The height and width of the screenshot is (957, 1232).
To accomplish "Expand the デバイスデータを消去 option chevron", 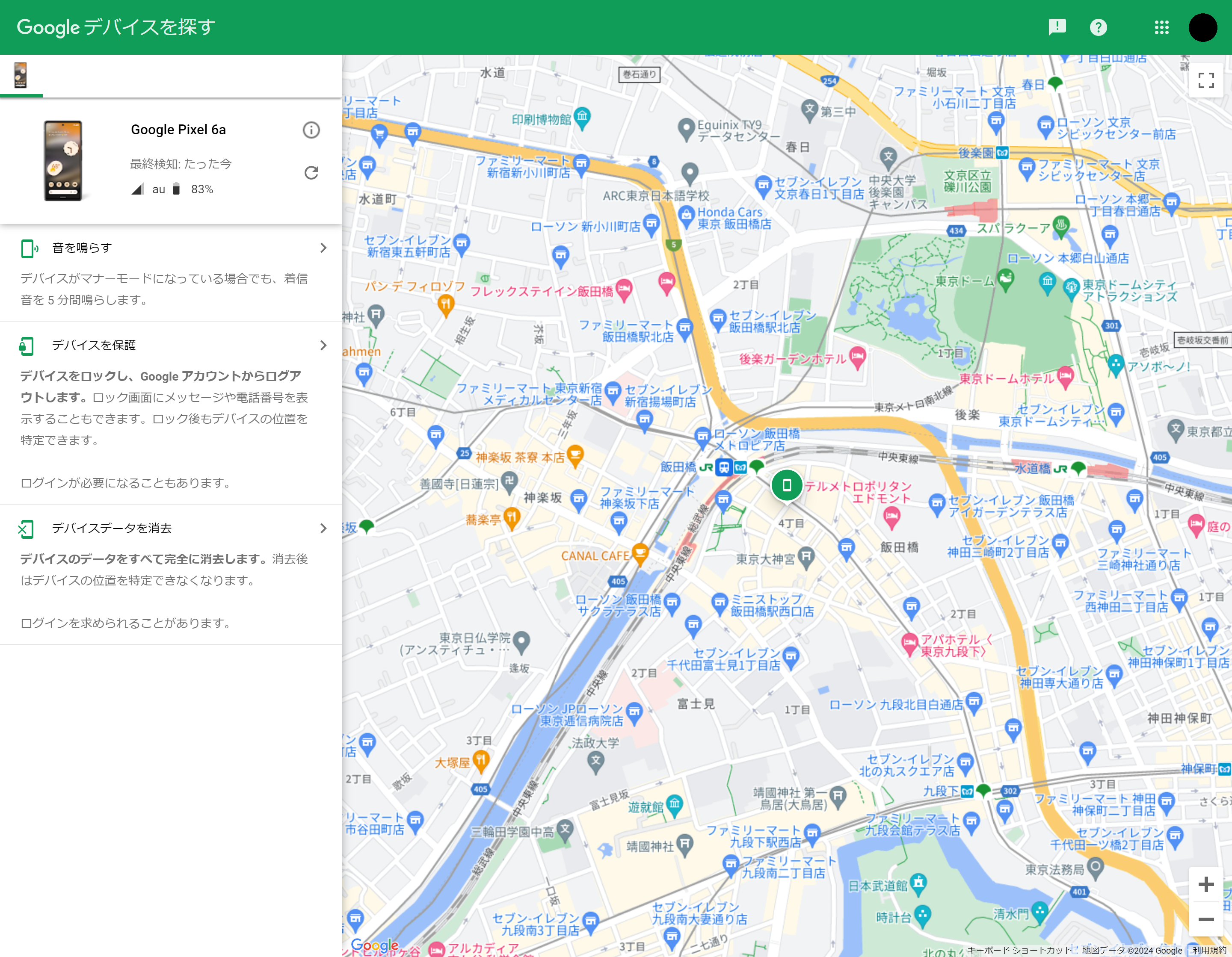I will 323,529.
